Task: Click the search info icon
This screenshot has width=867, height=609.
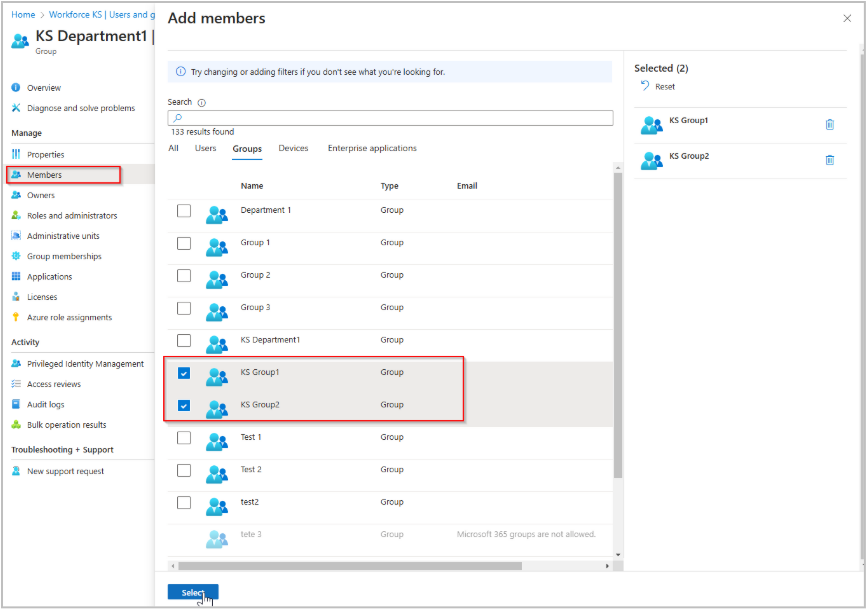Action: 201,102
